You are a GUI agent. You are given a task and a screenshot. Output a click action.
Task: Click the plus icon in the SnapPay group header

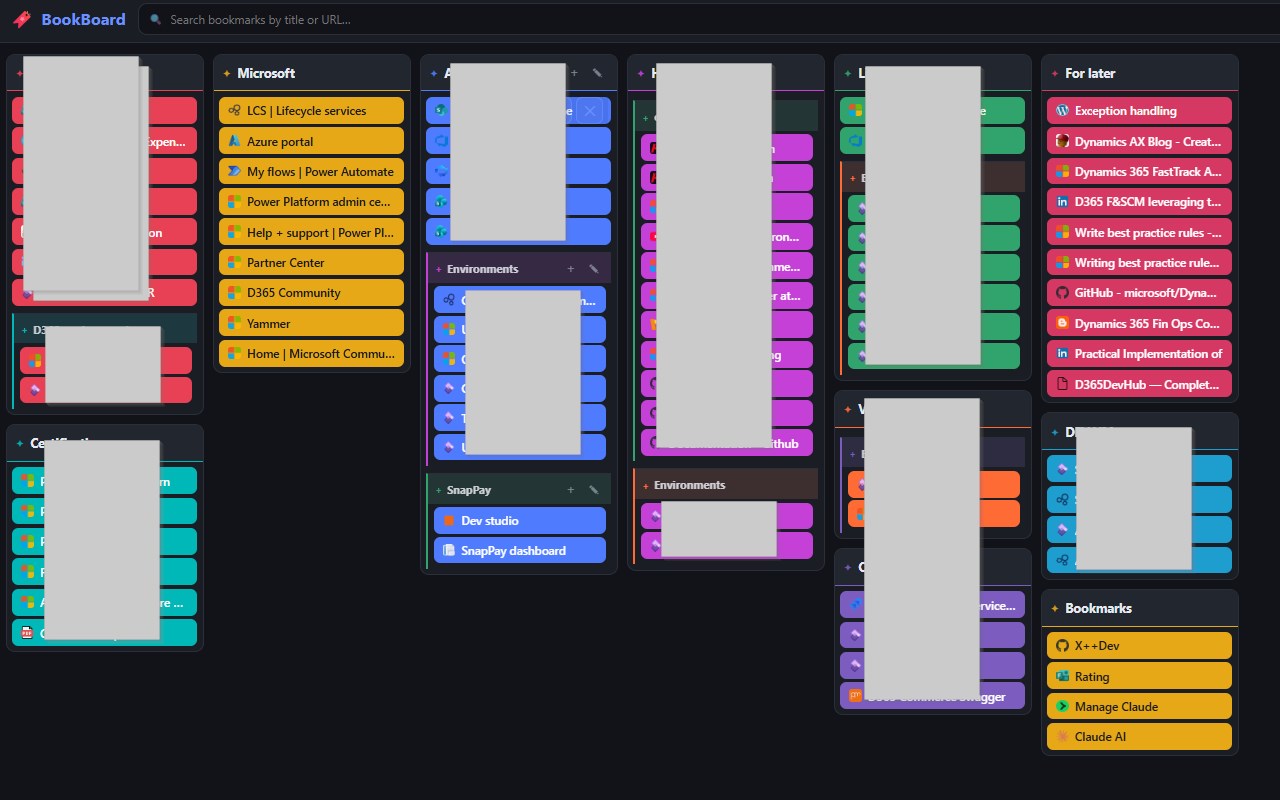click(x=571, y=490)
